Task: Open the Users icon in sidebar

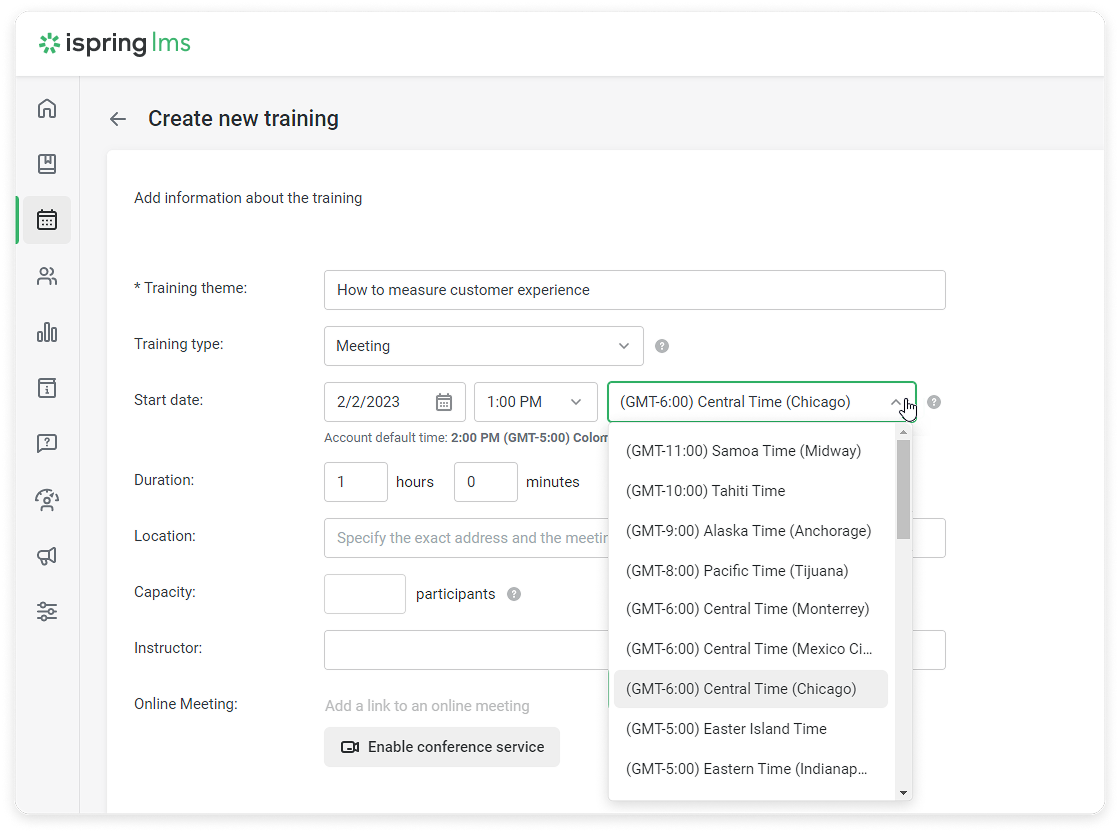Action: click(x=47, y=276)
